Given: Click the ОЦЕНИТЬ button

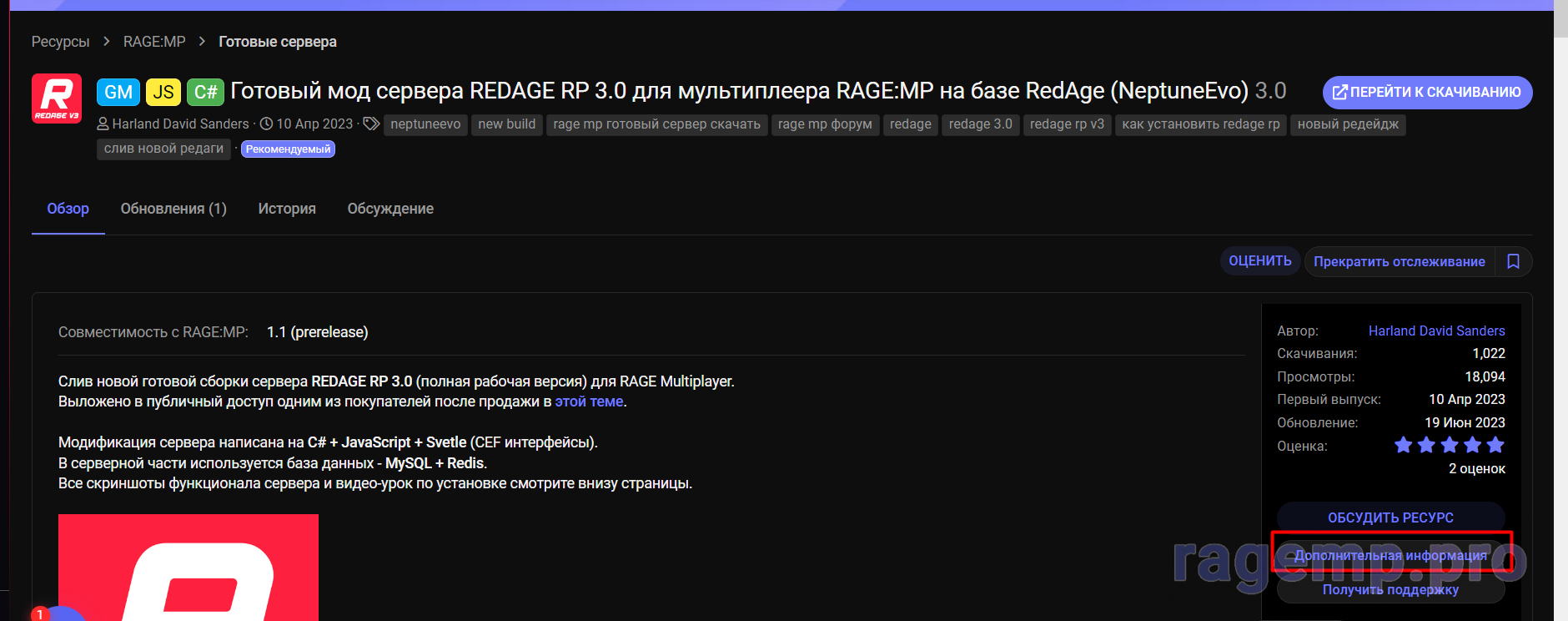Looking at the screenshot, I should point(1260,261).
